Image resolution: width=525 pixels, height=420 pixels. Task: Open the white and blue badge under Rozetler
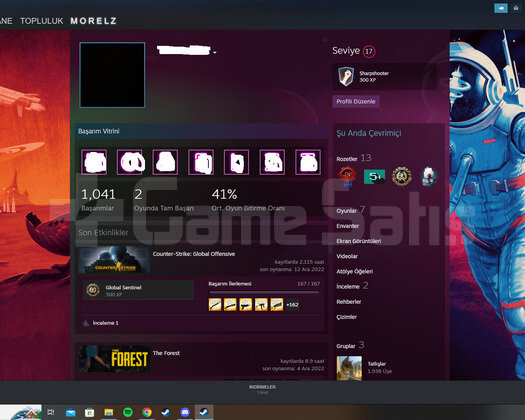point(429,176)
